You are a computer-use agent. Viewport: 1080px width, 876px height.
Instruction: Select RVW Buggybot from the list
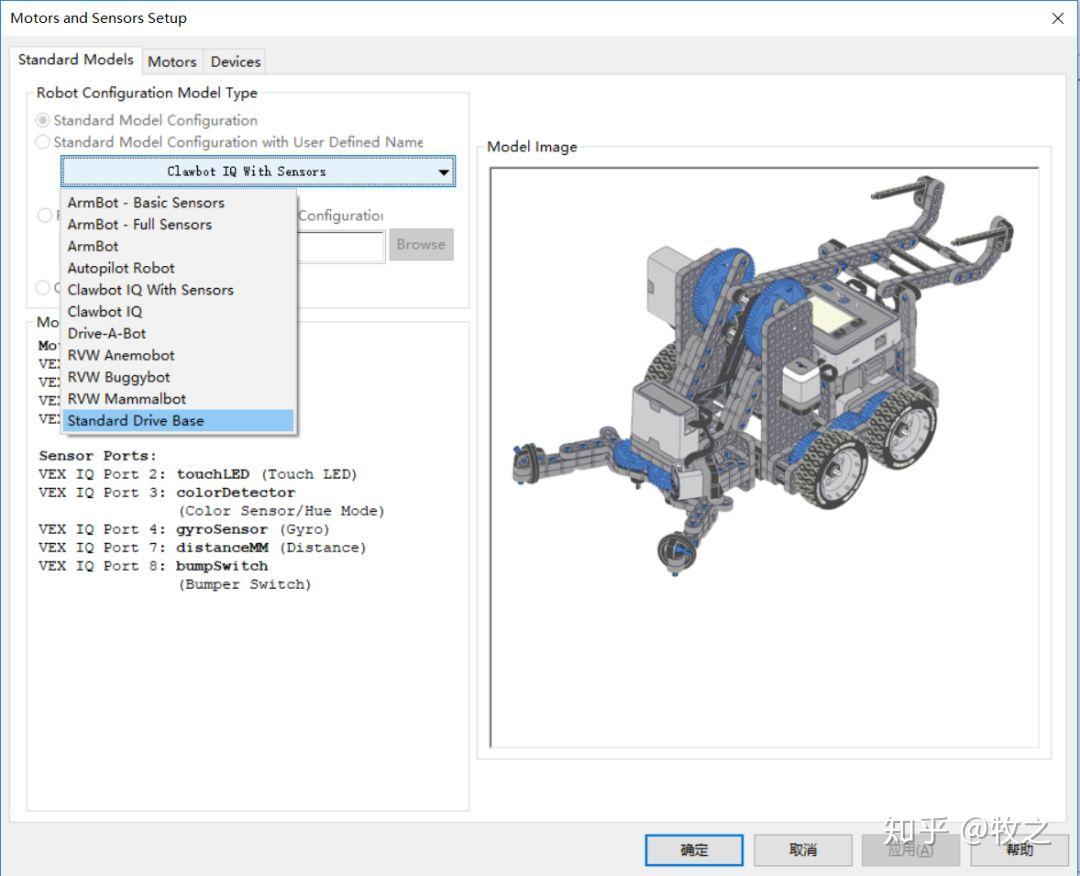coord(119,377)
